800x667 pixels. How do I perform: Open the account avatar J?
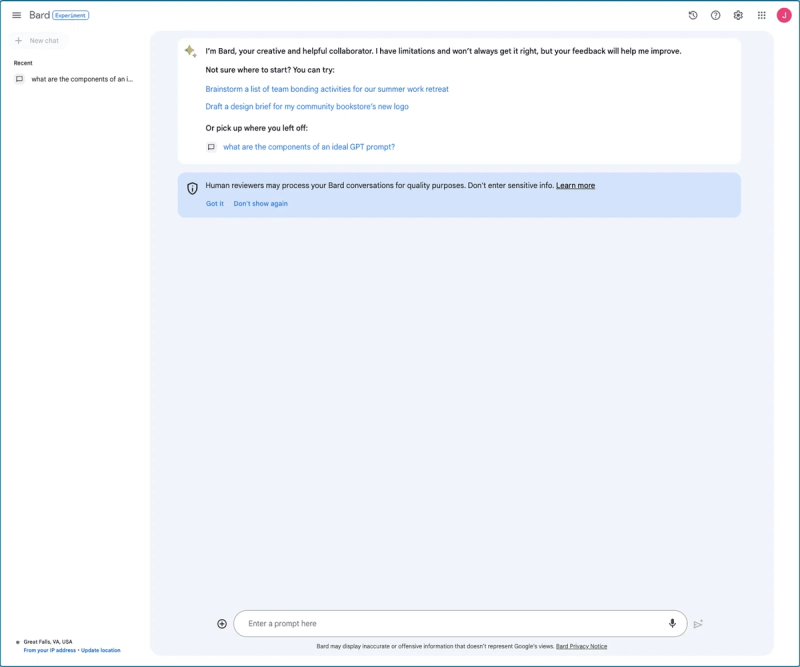point(784,15)
